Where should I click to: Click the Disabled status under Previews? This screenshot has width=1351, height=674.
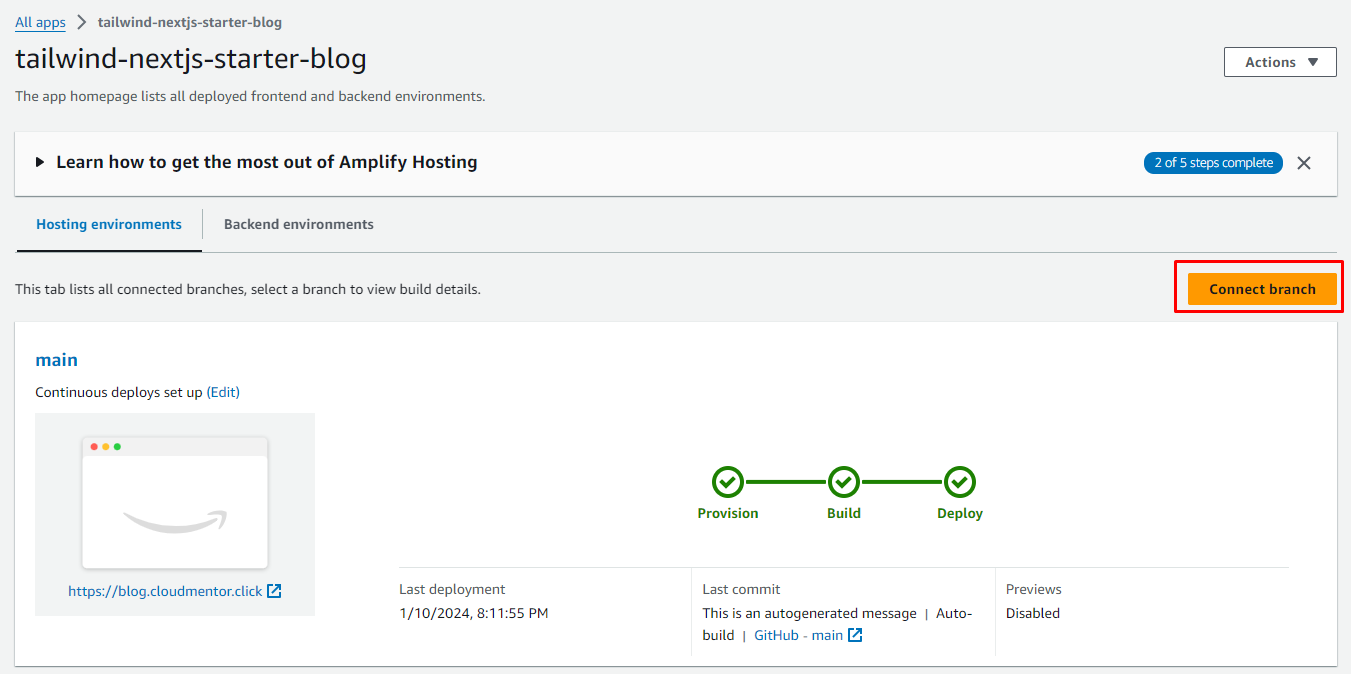click(1032, 613)
